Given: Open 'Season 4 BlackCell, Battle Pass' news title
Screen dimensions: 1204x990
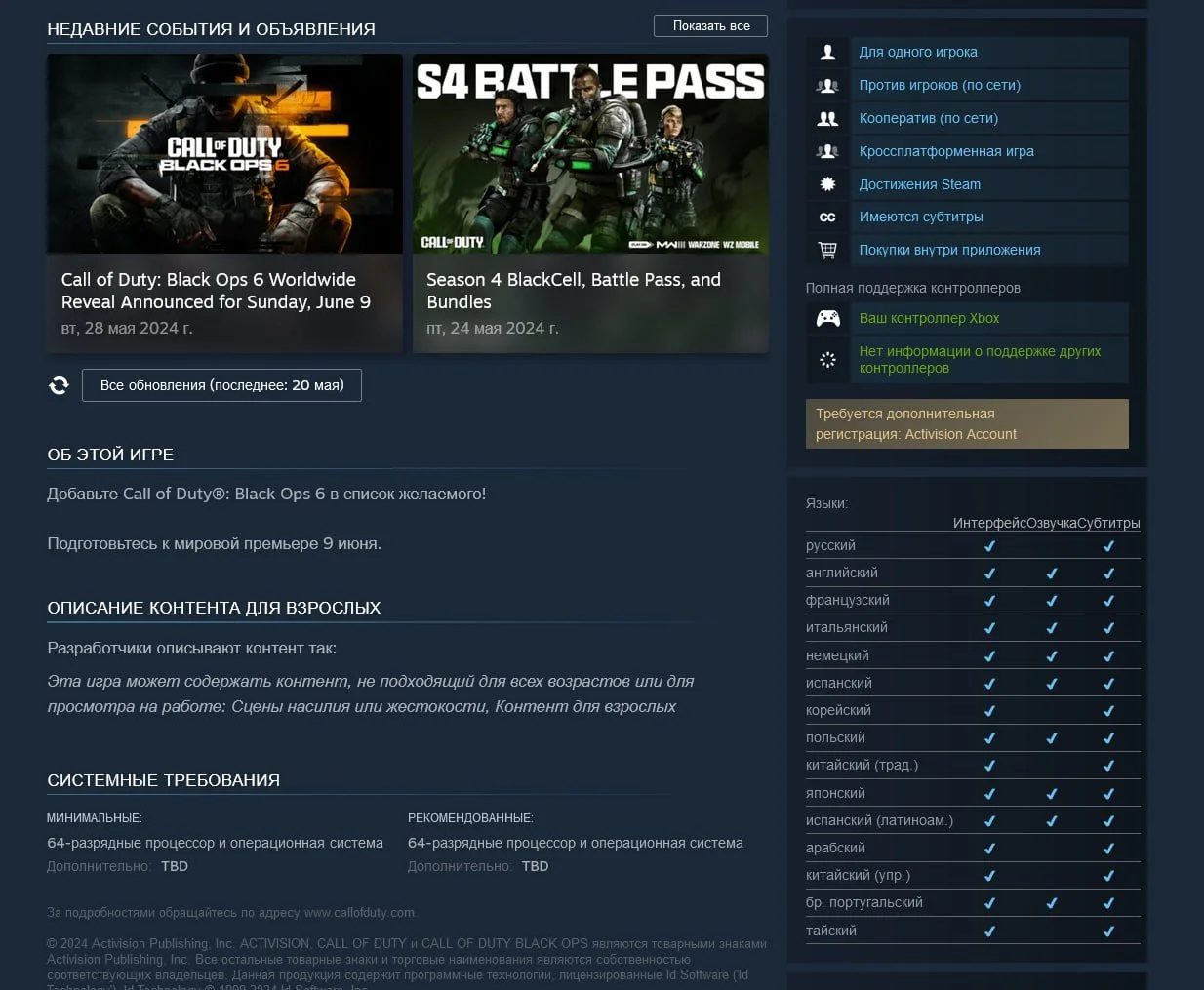Looking at the screenshot, I should (574, 291).
